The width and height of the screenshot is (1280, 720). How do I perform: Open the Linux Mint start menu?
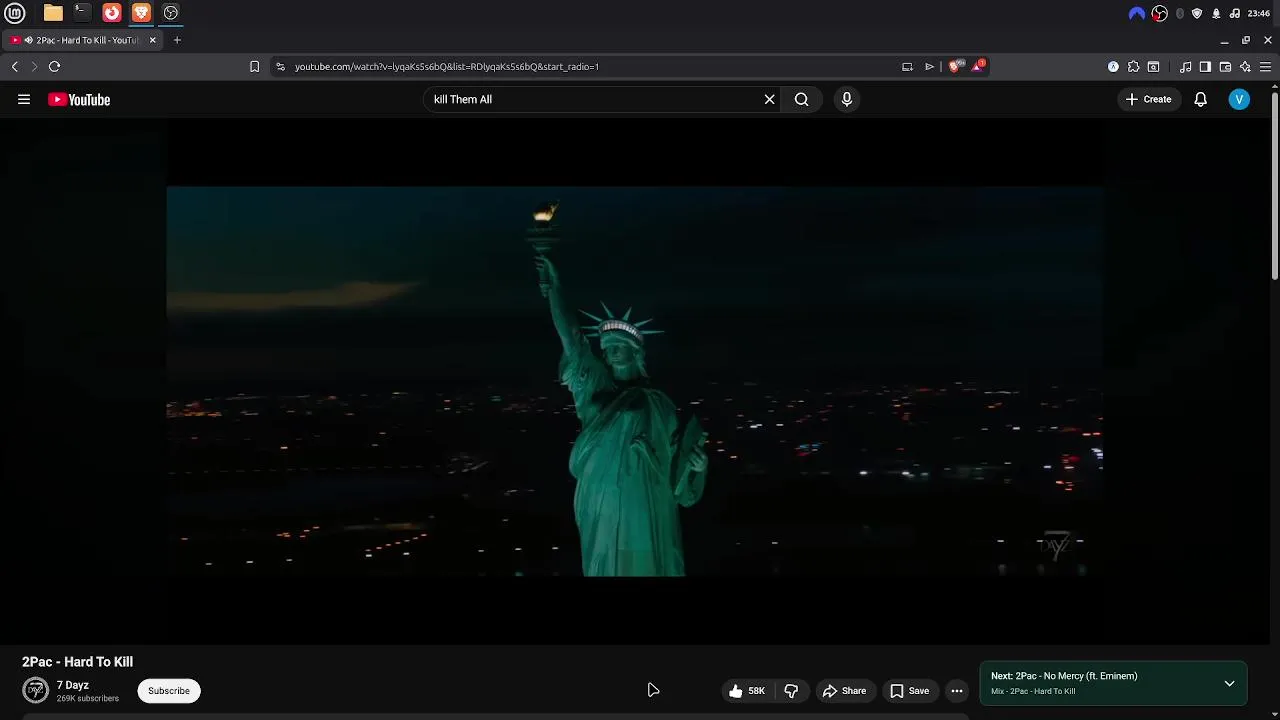click(15, 13)
